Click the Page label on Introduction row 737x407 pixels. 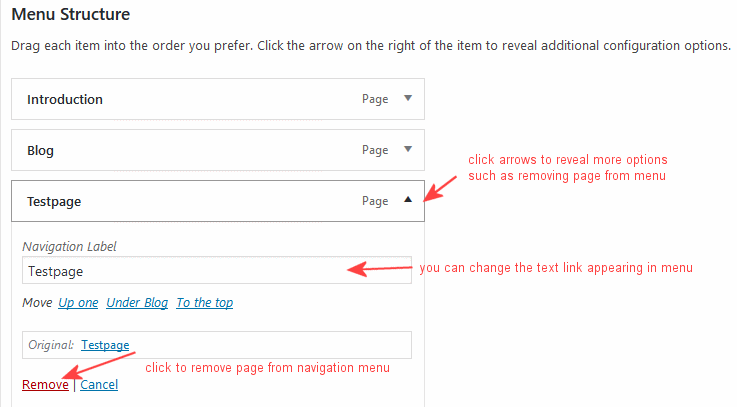375,99
